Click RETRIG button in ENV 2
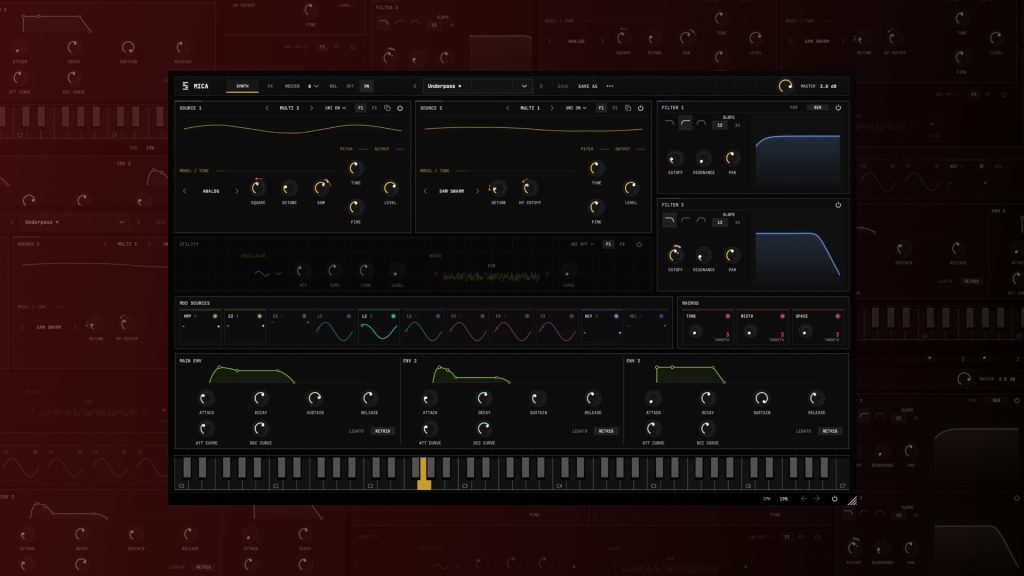 tap(606, 431)
